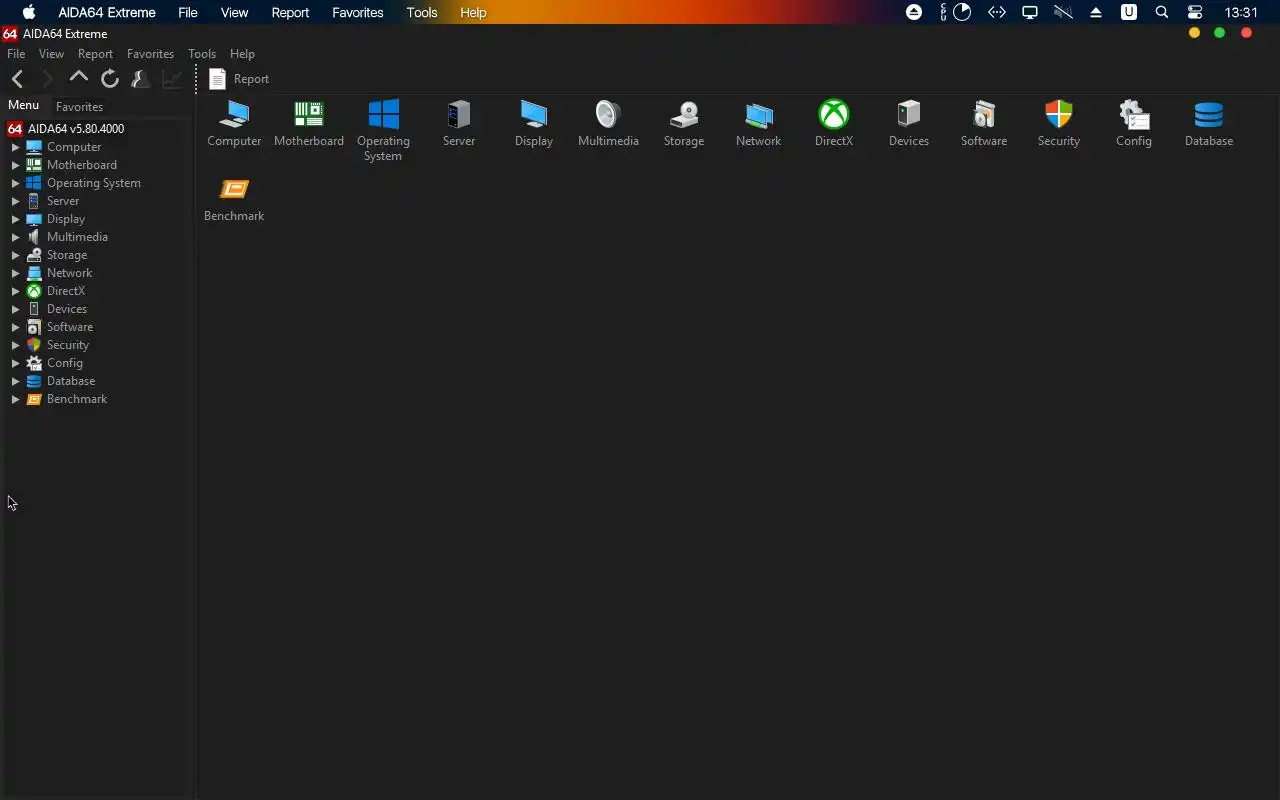Image resolution: width=1280 pixels, height=800 pixels.
Task: Open the user favorites toolbar icon
Action: click(x=141, y=78)
